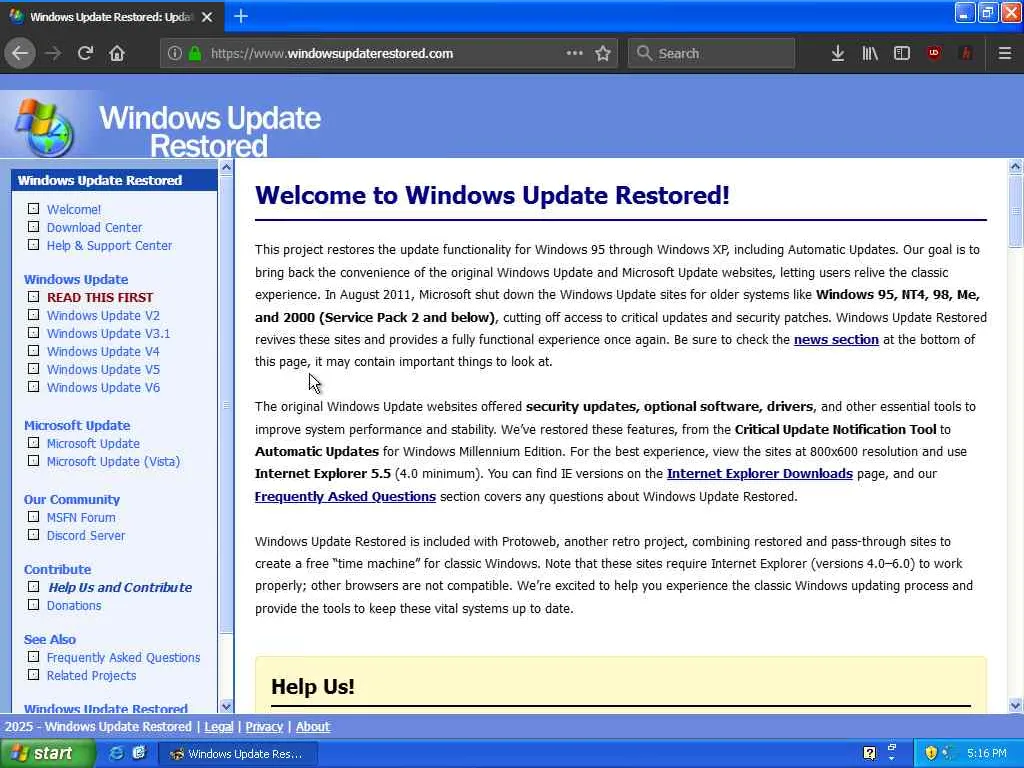Bookmark this page with the star icon
This screenshot has width=1024, height=768.
coord(603,54)
